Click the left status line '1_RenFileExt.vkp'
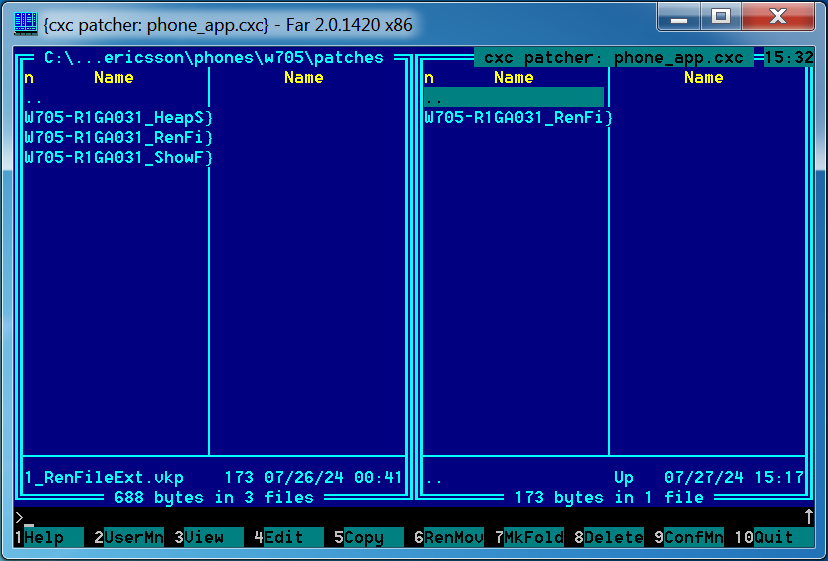The image size is (828, 561). (104, 478)
